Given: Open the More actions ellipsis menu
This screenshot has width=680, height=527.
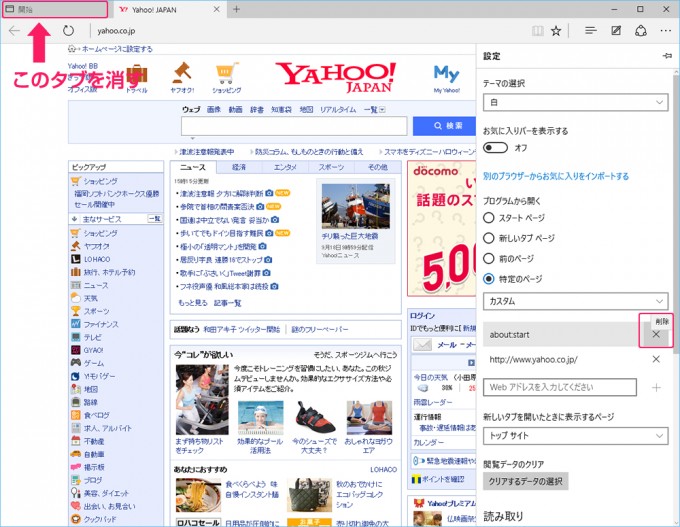Looking at the screenshot, I should [666, 30].
